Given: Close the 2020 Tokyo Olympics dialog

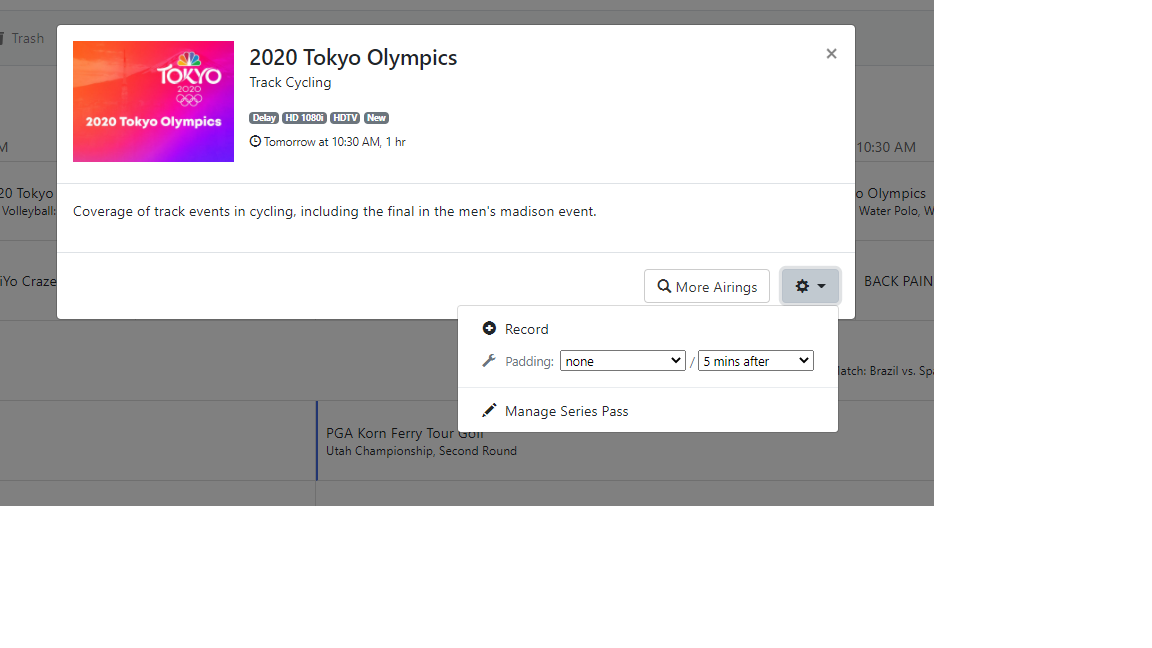Looking at the screenshot, I should (x=831, y=54).
